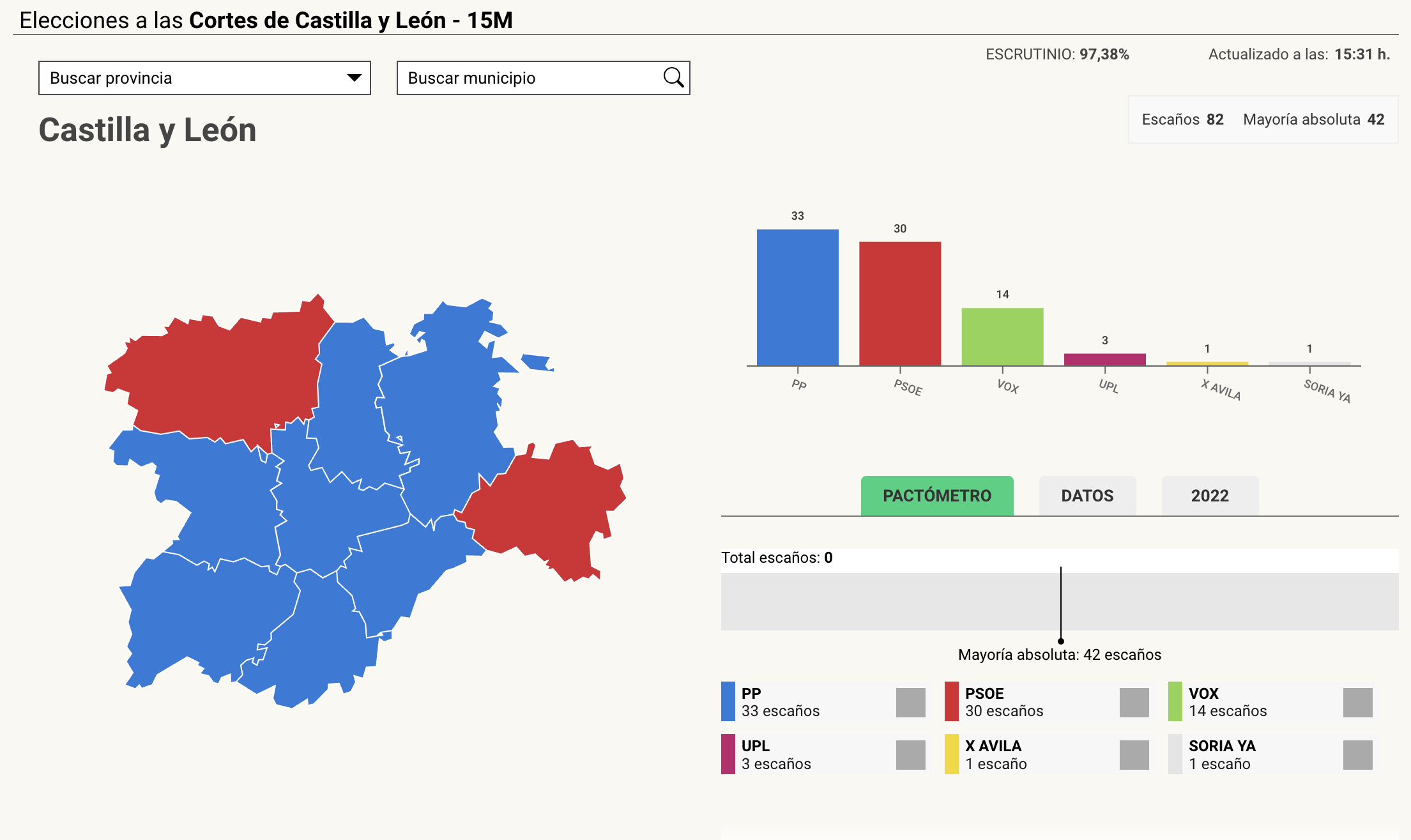This screenshot has width=1411, height=840.
Task: Click the blue PP color swatch
Action: [x=728, y=702]
